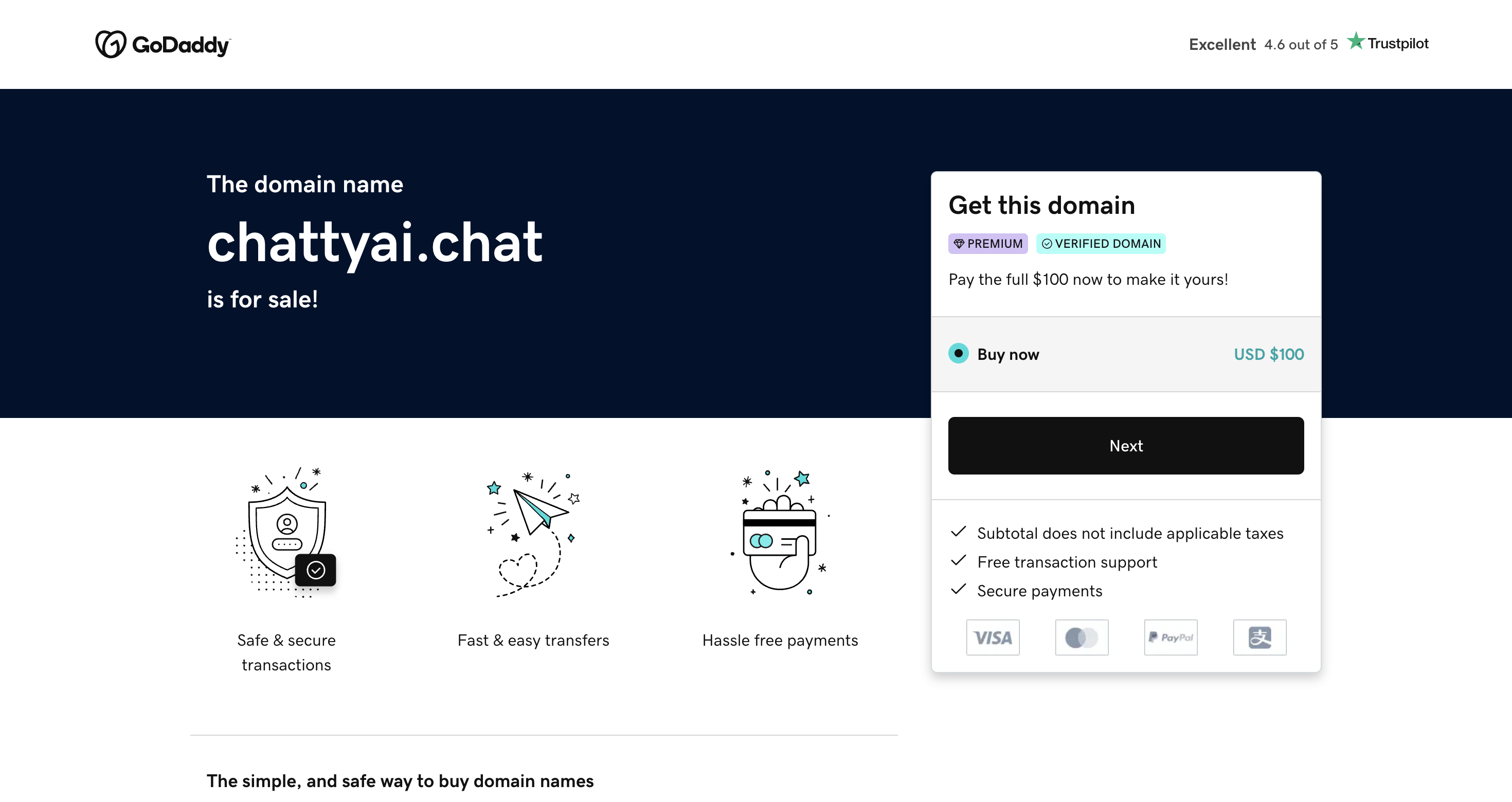Select the Buy now radio button
Image resolution: width=1512 pixels, height=802 pixels.
point(958,354)
